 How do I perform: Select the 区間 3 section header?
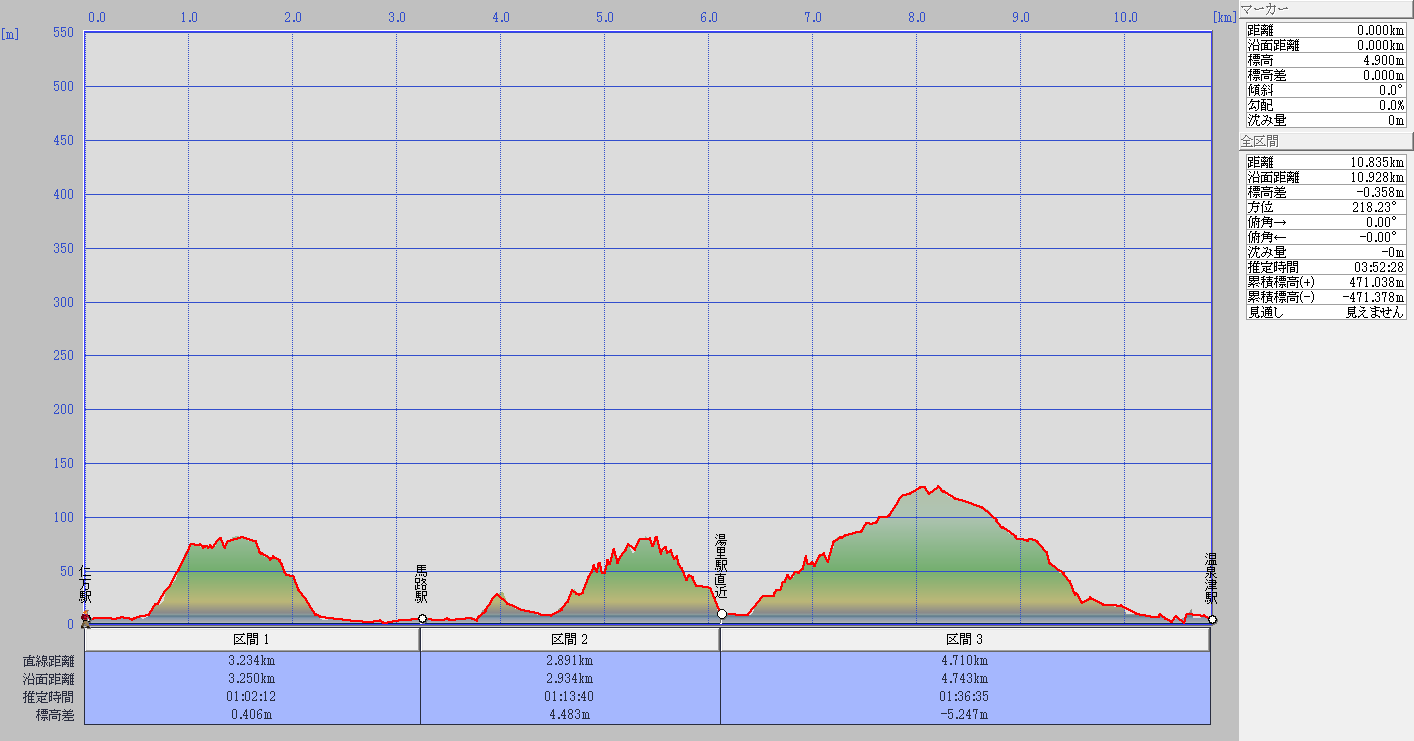pyautogui.click(x=965, y=639)
